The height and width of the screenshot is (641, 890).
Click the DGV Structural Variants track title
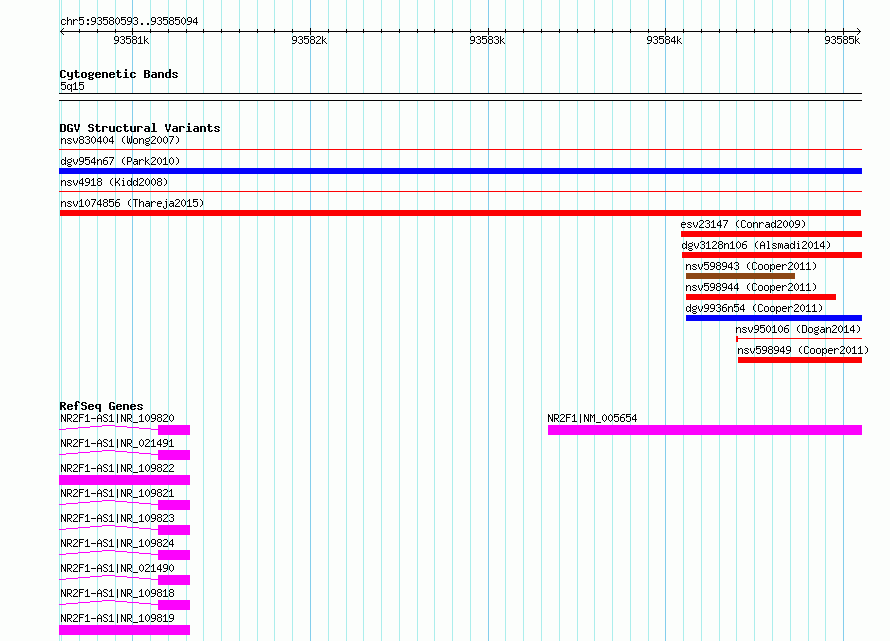pos(140,128)
